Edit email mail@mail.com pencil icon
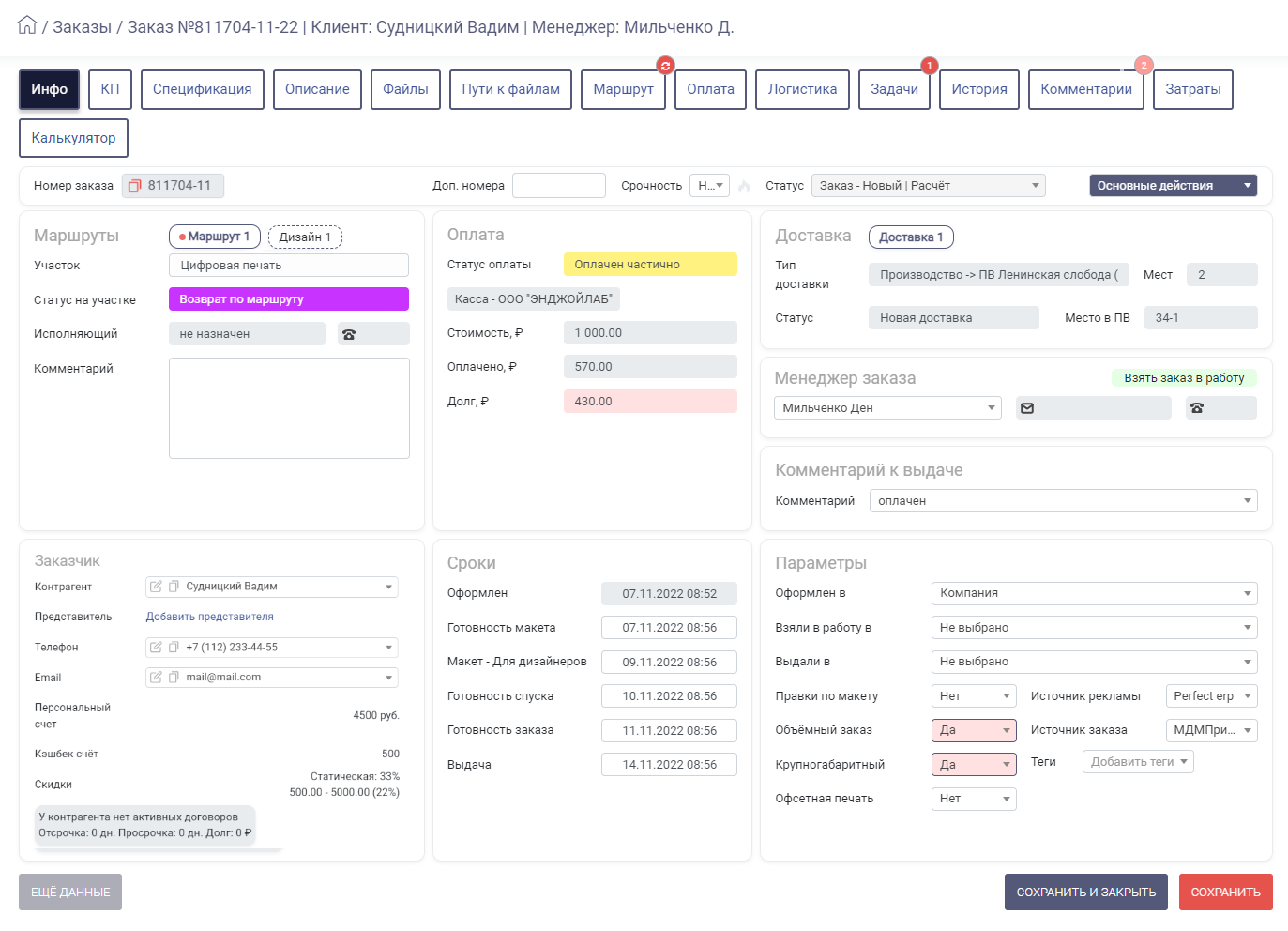 (157, 678)
